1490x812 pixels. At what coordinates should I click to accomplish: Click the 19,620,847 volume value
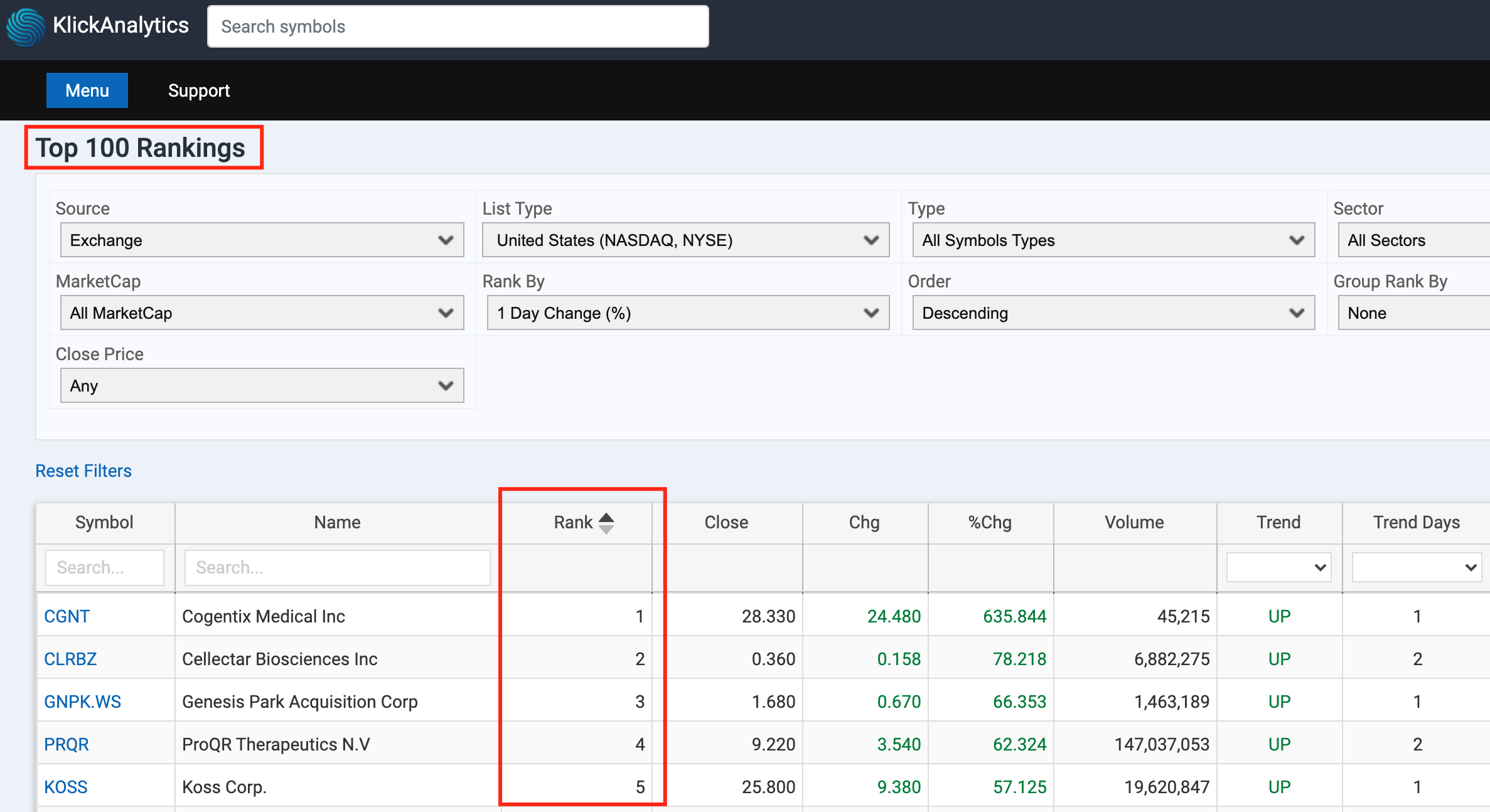coord(1167,787)
